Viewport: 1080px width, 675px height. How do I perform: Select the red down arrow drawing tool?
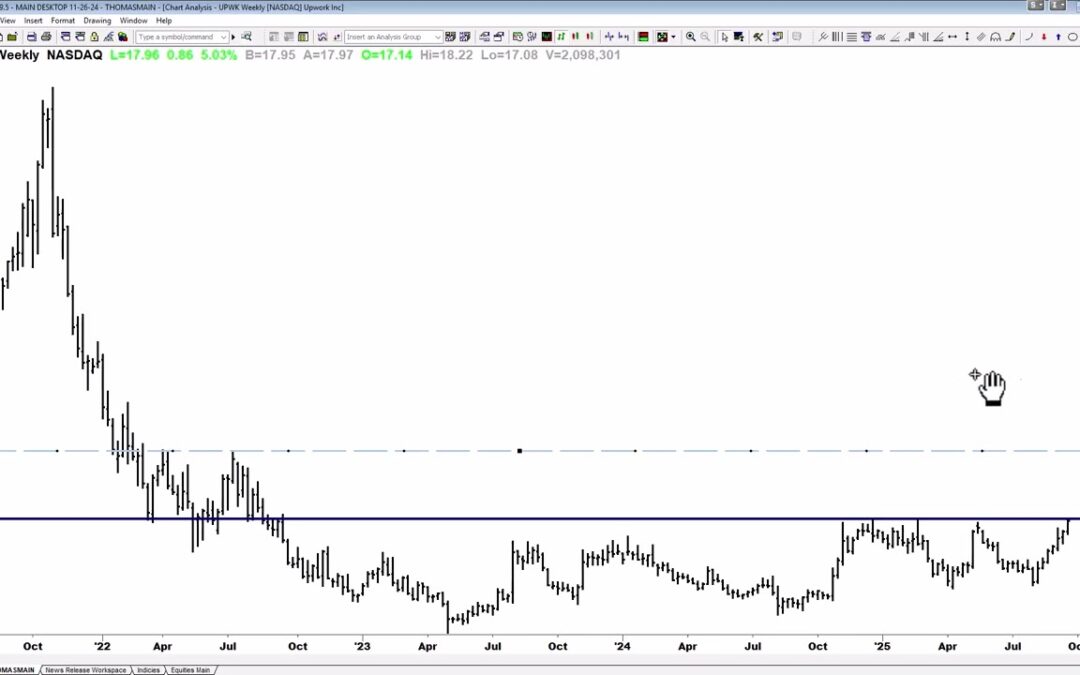coord(1043,37)
